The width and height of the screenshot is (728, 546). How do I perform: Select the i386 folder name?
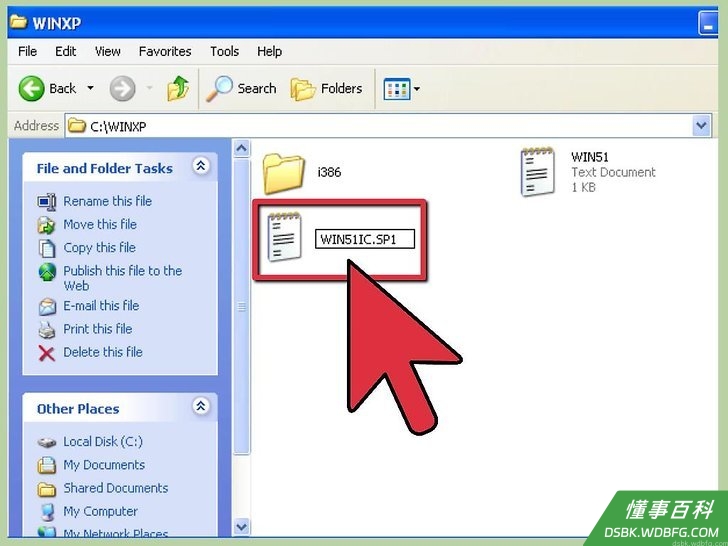329,172
